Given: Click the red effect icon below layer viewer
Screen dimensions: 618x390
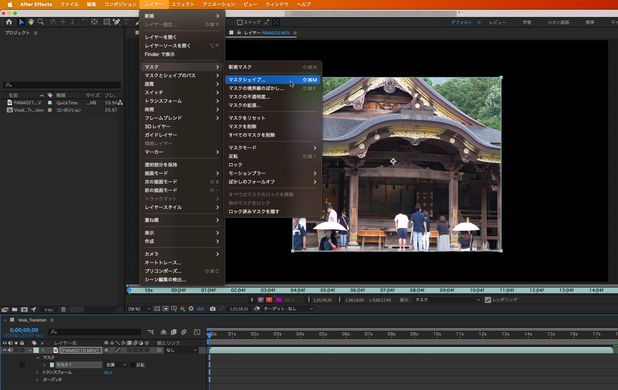Looking at the screenshot, I should coord(269,300).
